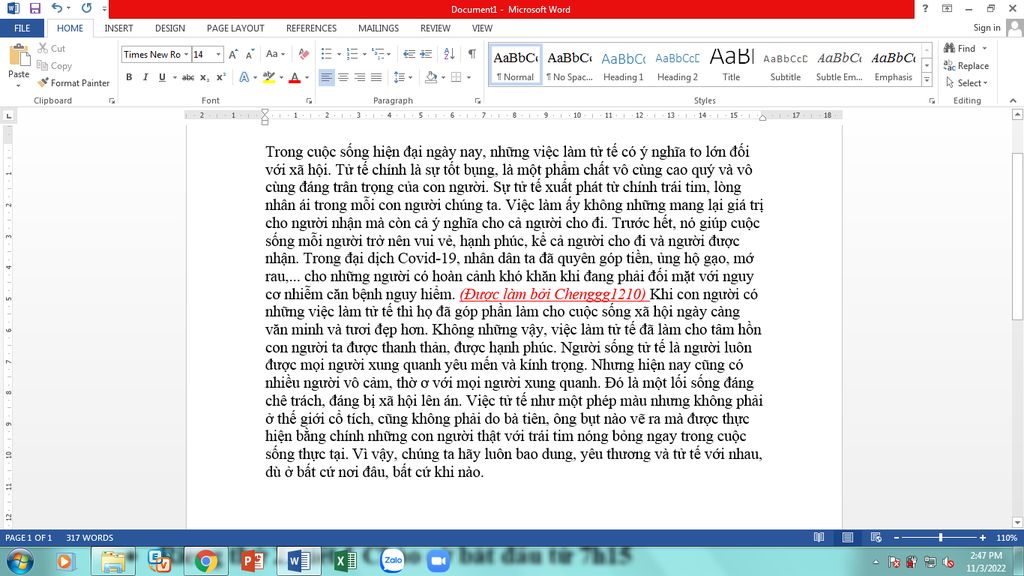Increase font size with Grow Font

pos(233,54)
